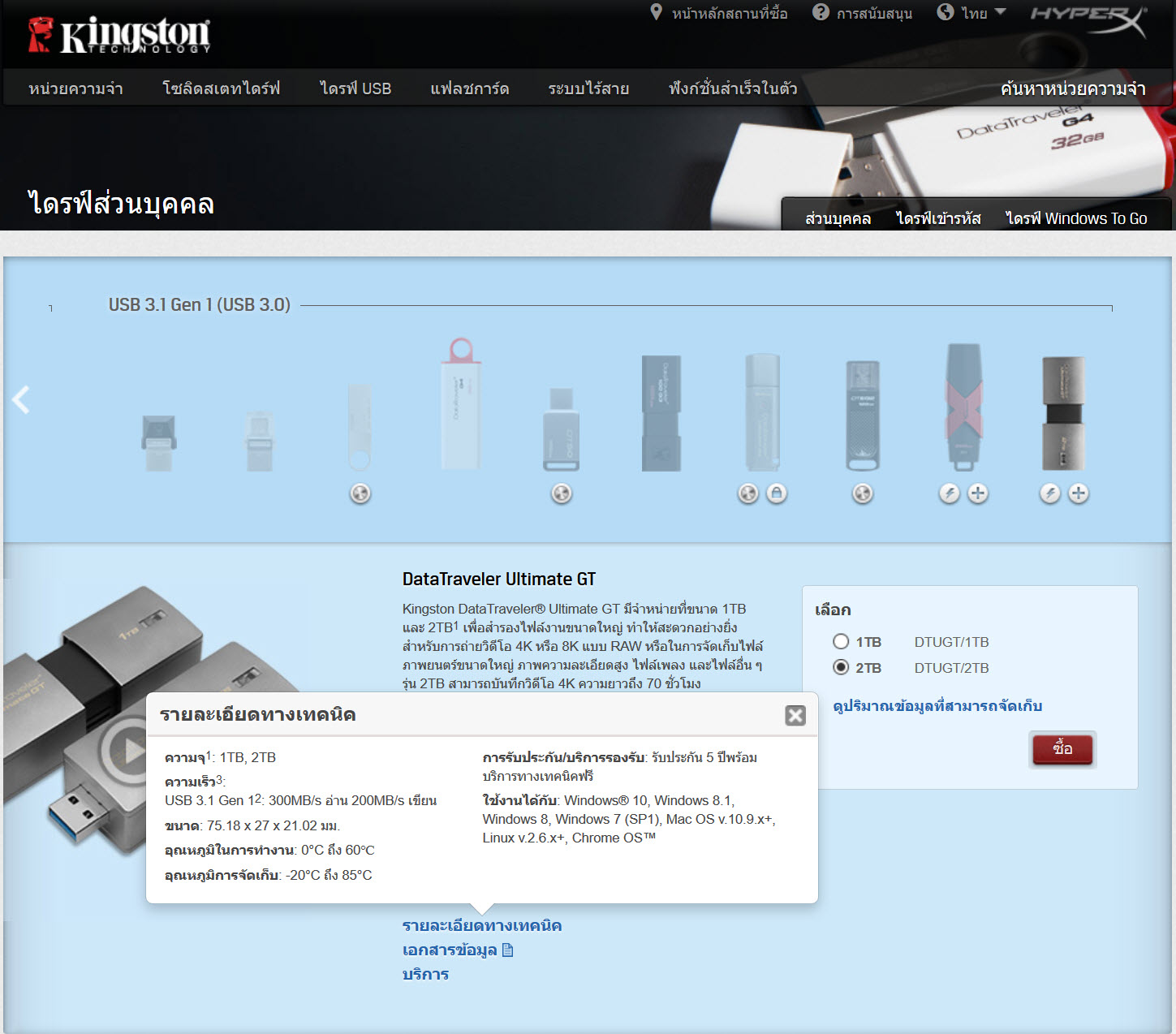This screenshot has width=1176, height=1034.
Task: Click the lightning badge under the HyperX Savage drive
Action: [x=950, y=493]
